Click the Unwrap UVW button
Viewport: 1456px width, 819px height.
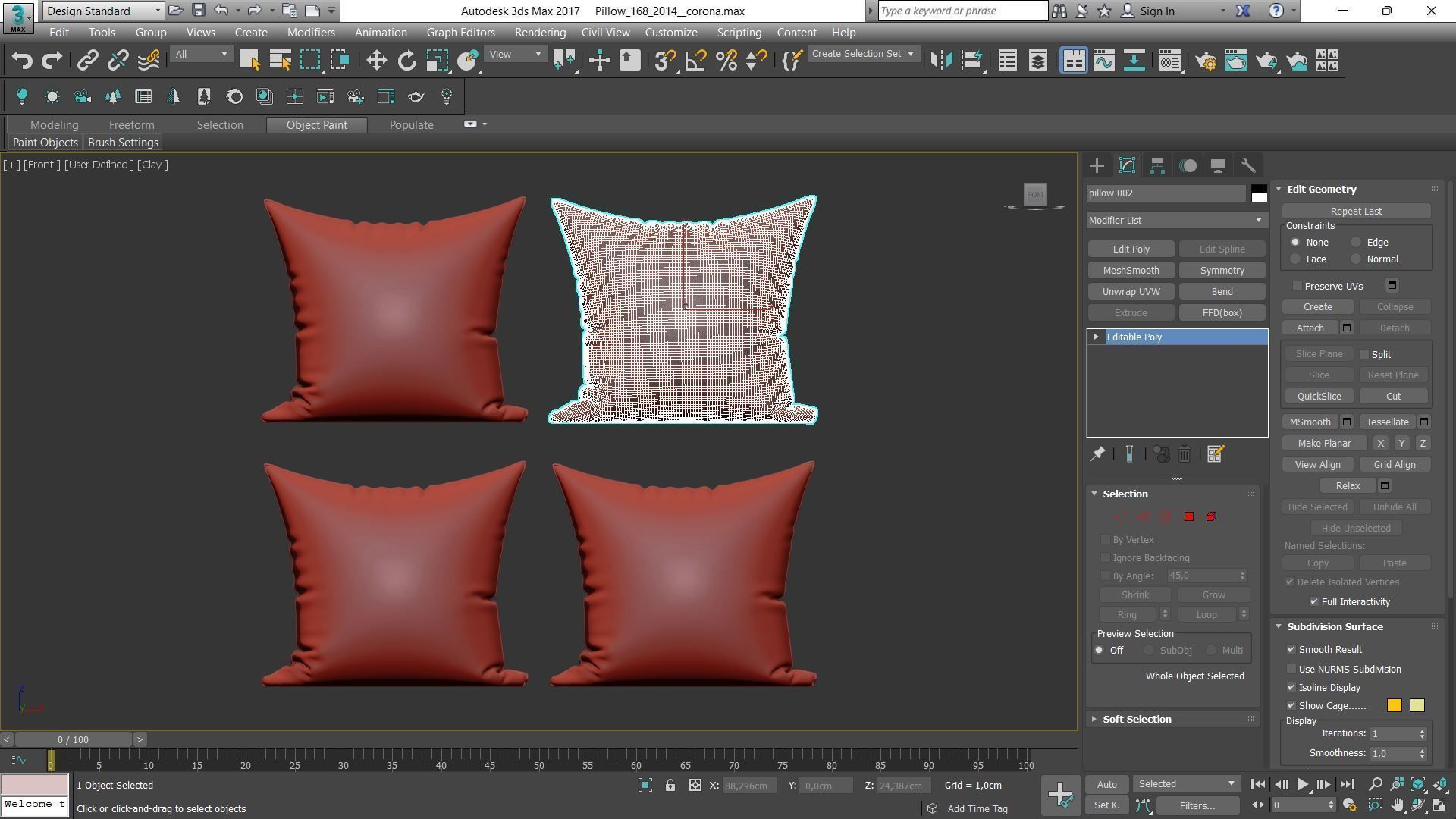1131,292
